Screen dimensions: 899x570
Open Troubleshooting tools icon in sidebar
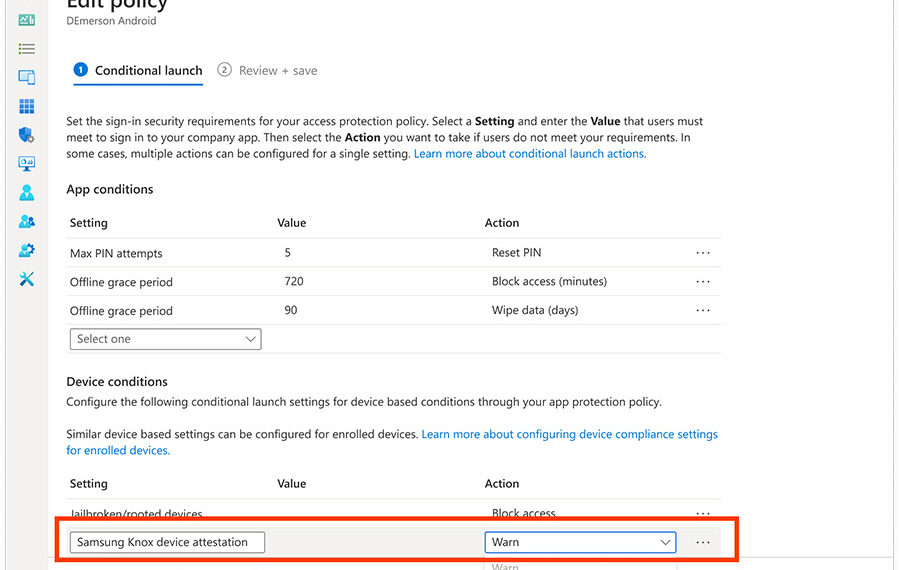(26, 279)
